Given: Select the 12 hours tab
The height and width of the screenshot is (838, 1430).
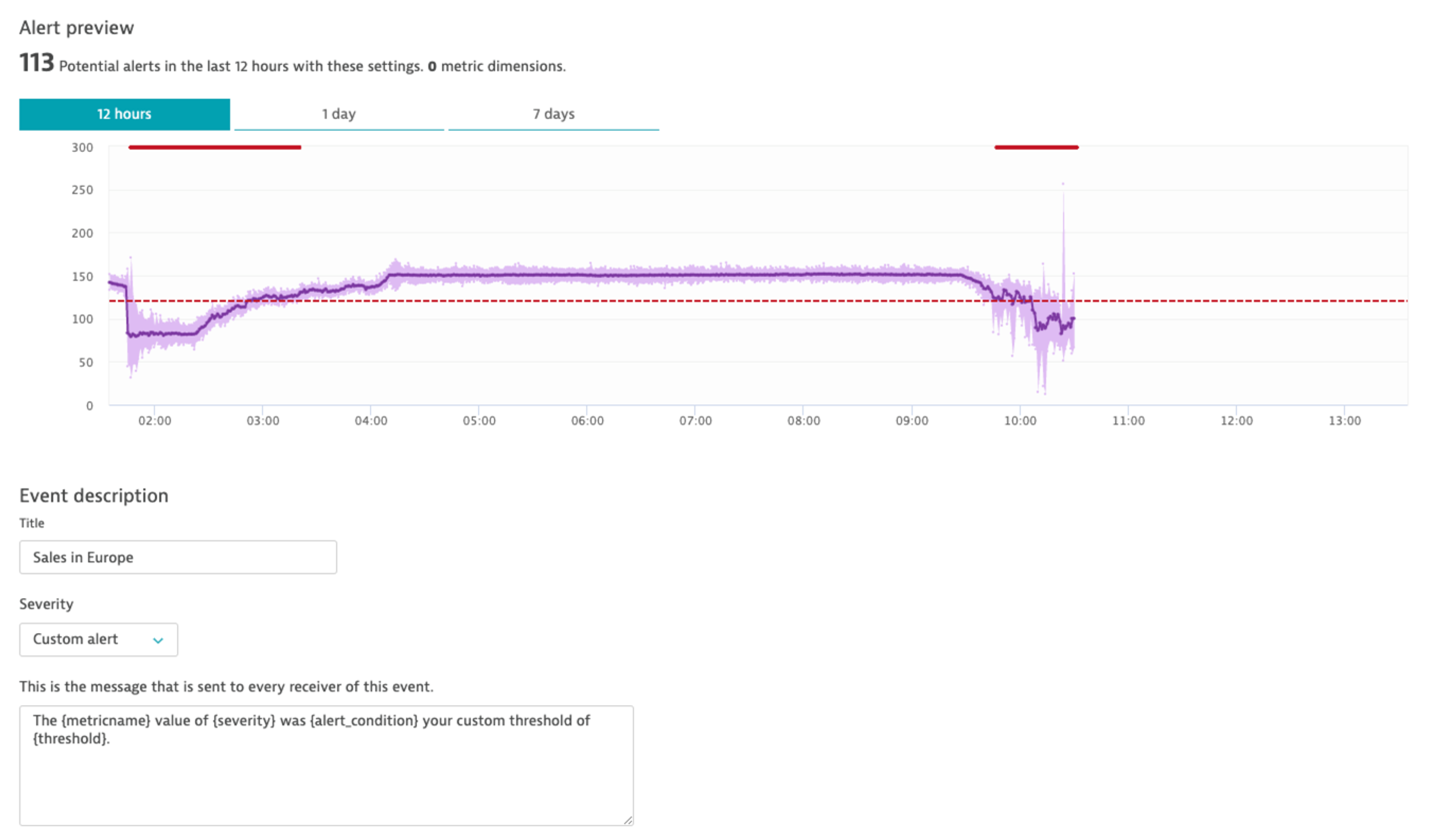Looking at the screenshot, I should pyautogui.click(x=125, y=114).
